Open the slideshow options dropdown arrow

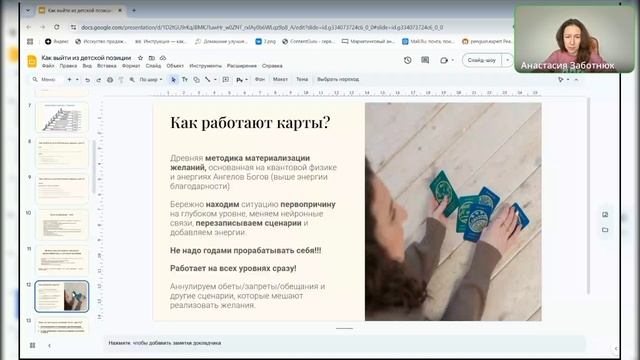click(507, 60)
